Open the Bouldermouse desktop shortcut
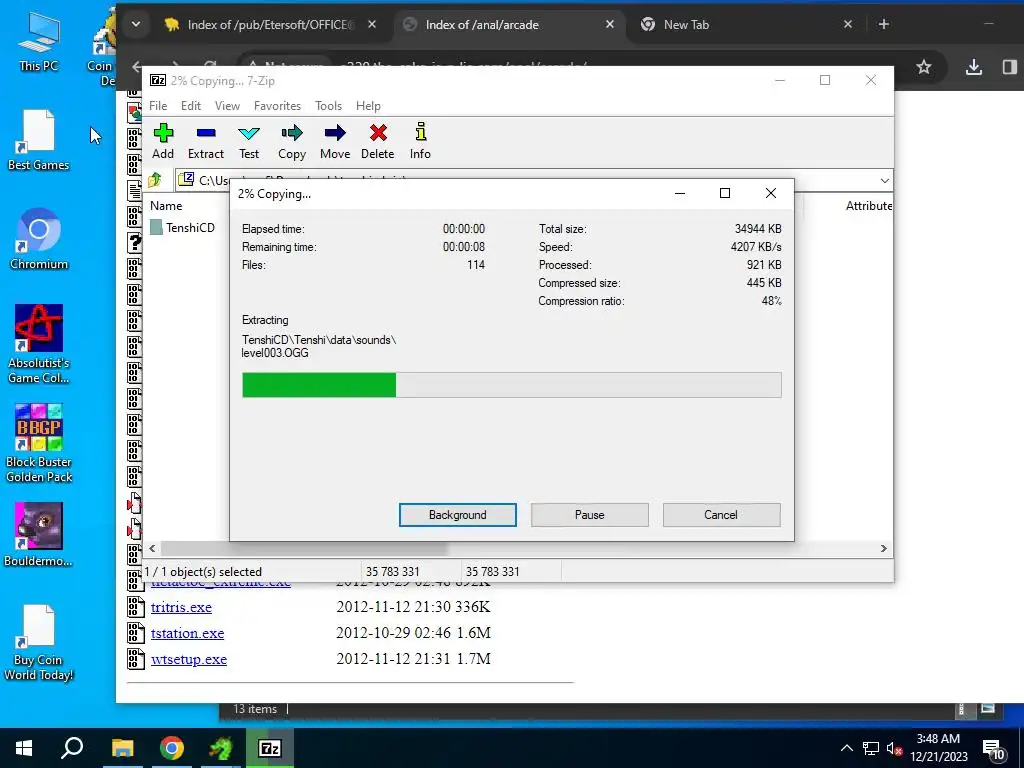This screenshot has width=1024, height=768. click(x=39, y=535)
